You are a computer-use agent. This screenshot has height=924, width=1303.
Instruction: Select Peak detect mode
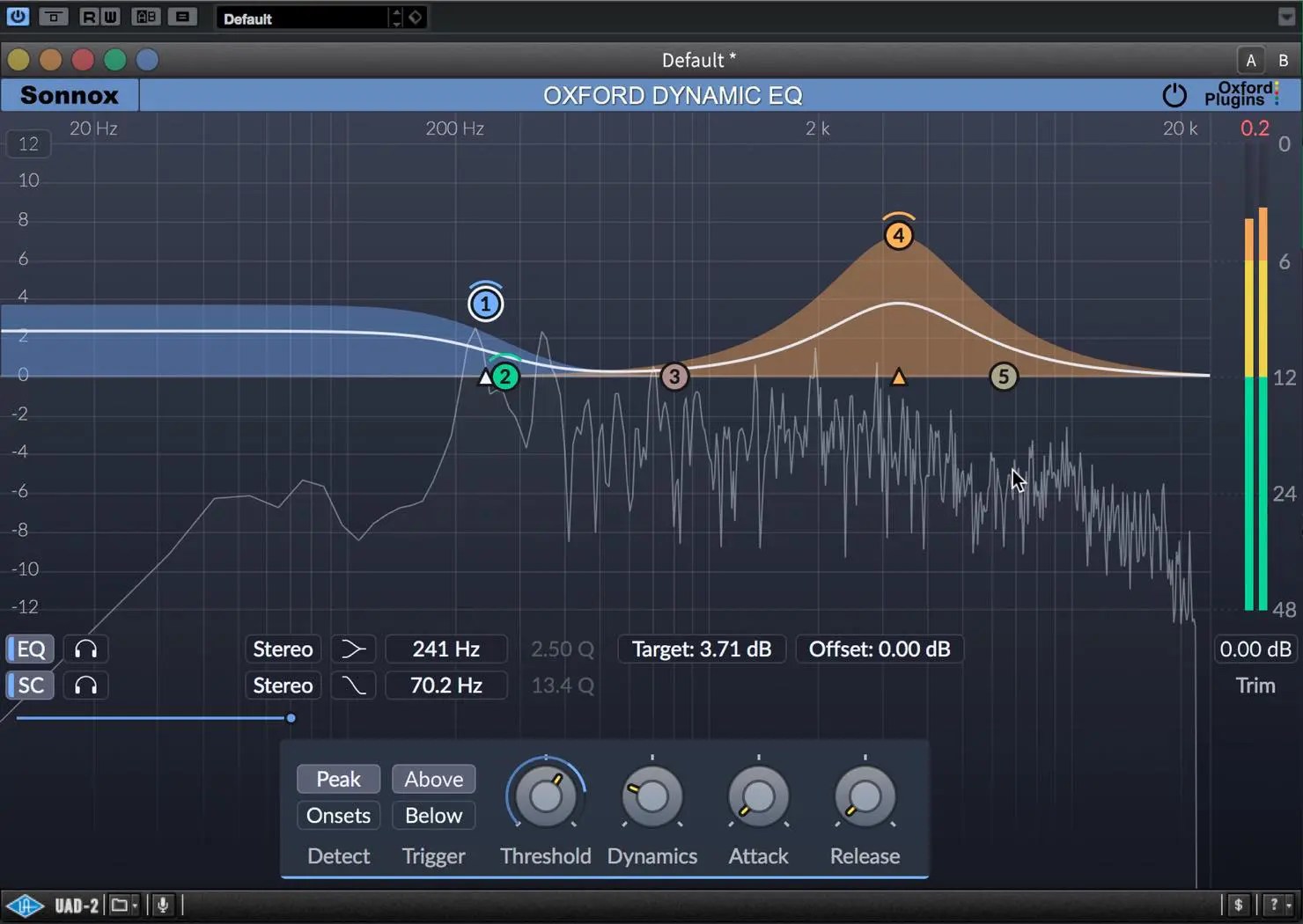tap(339, 780)
